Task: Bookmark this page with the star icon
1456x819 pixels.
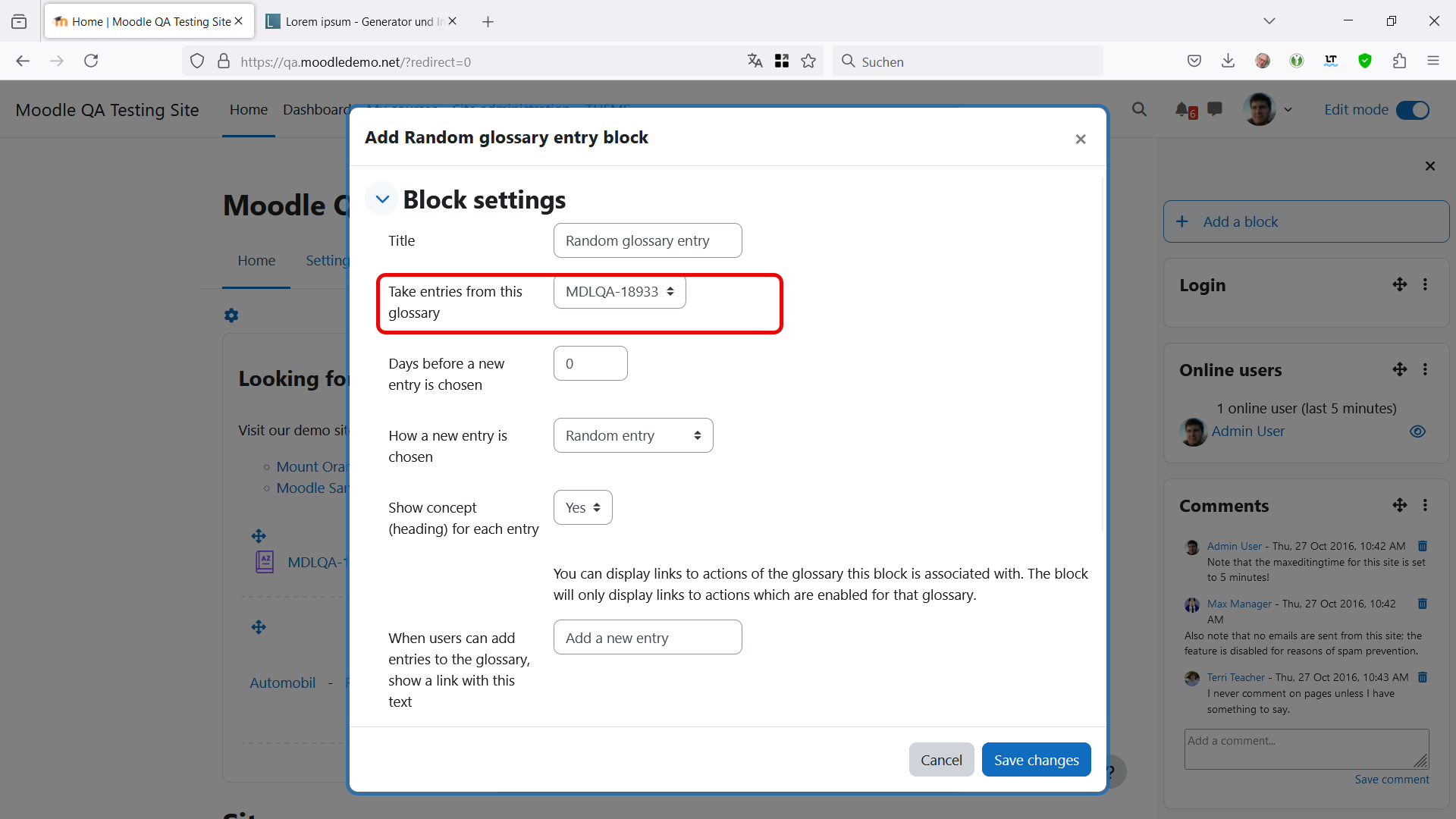Action: click(x=808, y=61)
